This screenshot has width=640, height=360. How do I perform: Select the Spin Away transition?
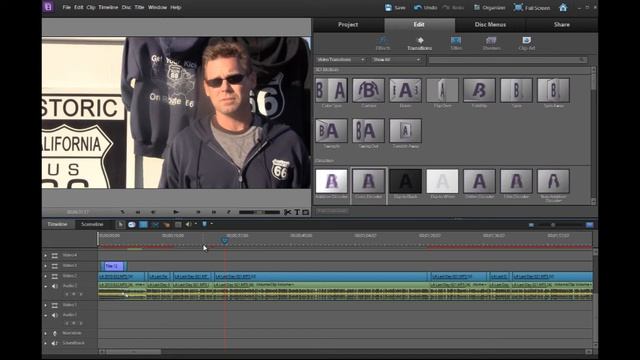(553, 90)
